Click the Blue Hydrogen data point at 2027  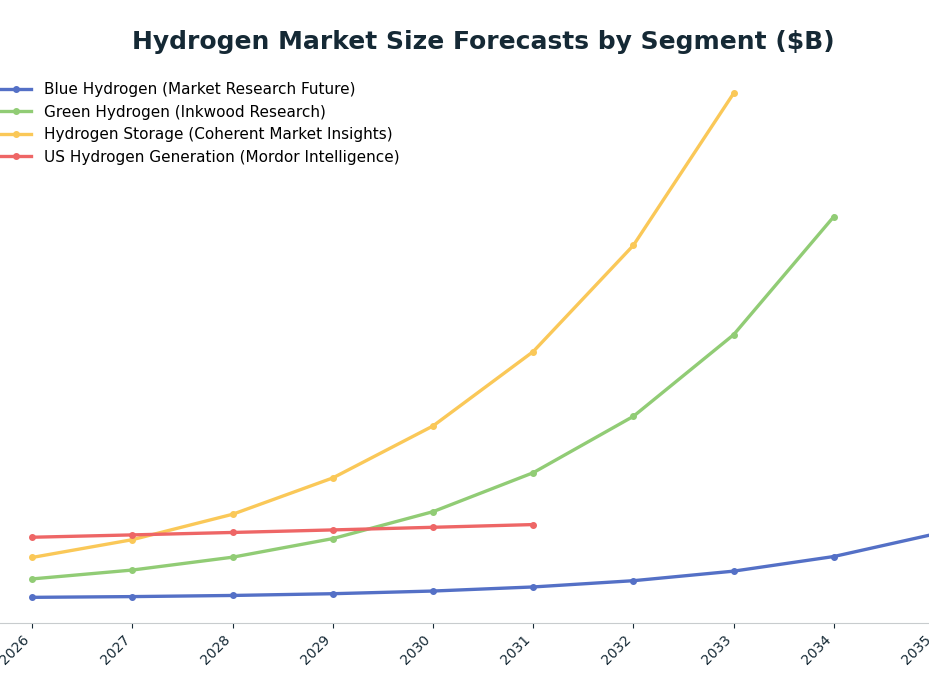[133, 597]
